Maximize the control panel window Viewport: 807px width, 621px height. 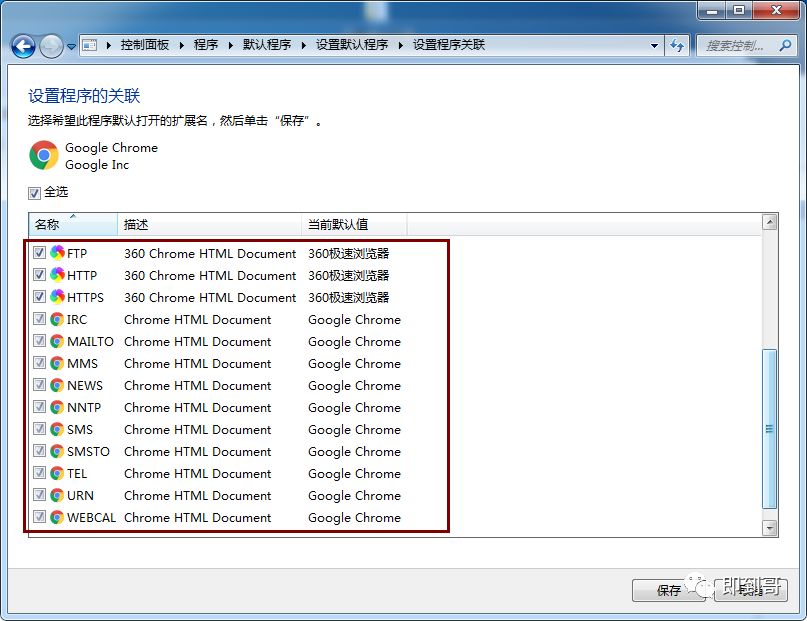739,10
